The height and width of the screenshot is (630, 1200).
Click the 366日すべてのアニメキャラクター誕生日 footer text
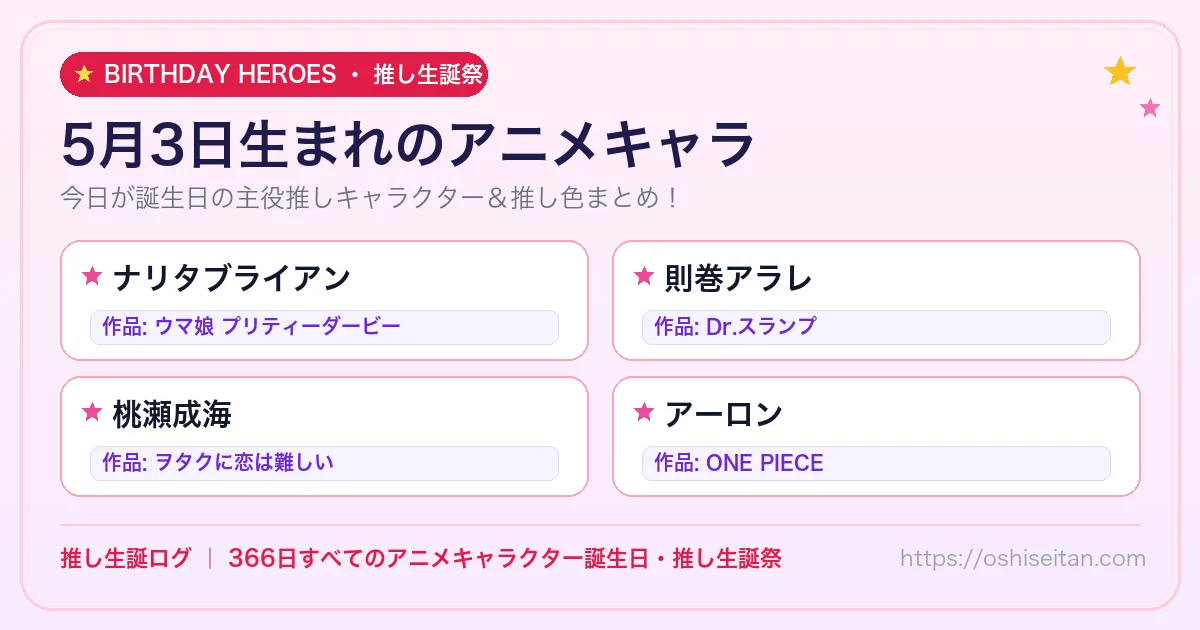pyautogui.click(x=438, y=558)
